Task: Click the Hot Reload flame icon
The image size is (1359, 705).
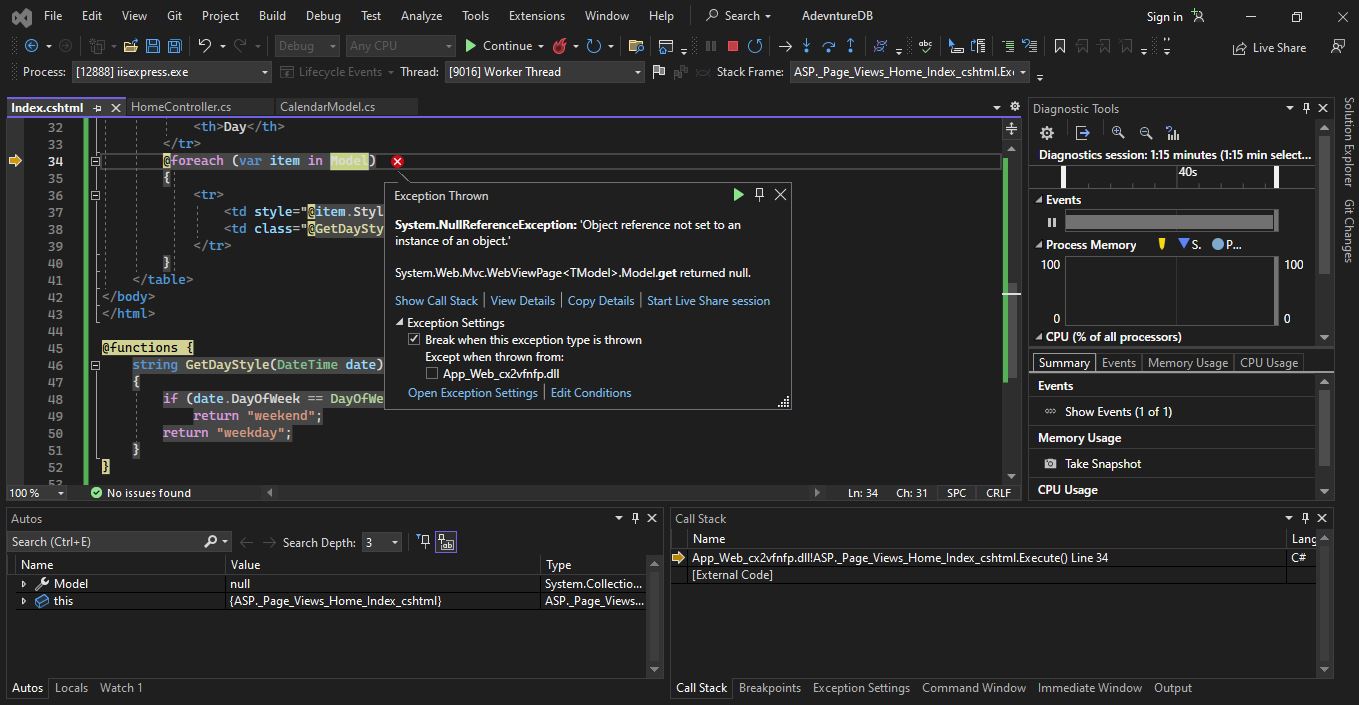Action: 560,46
